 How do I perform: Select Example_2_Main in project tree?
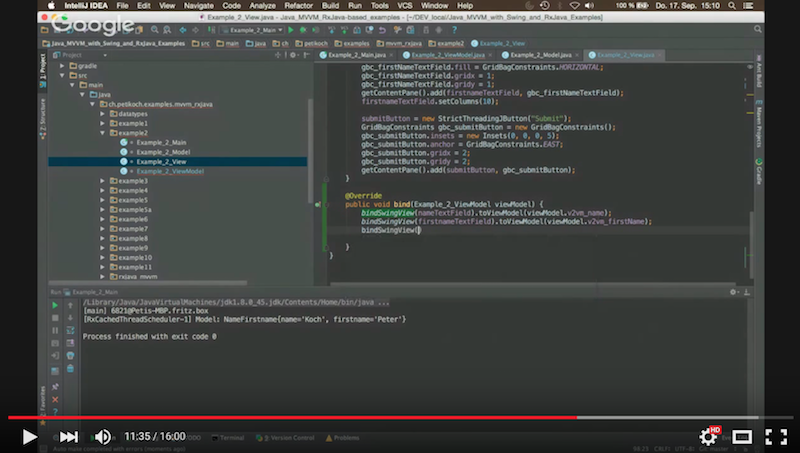click(161, 142)
